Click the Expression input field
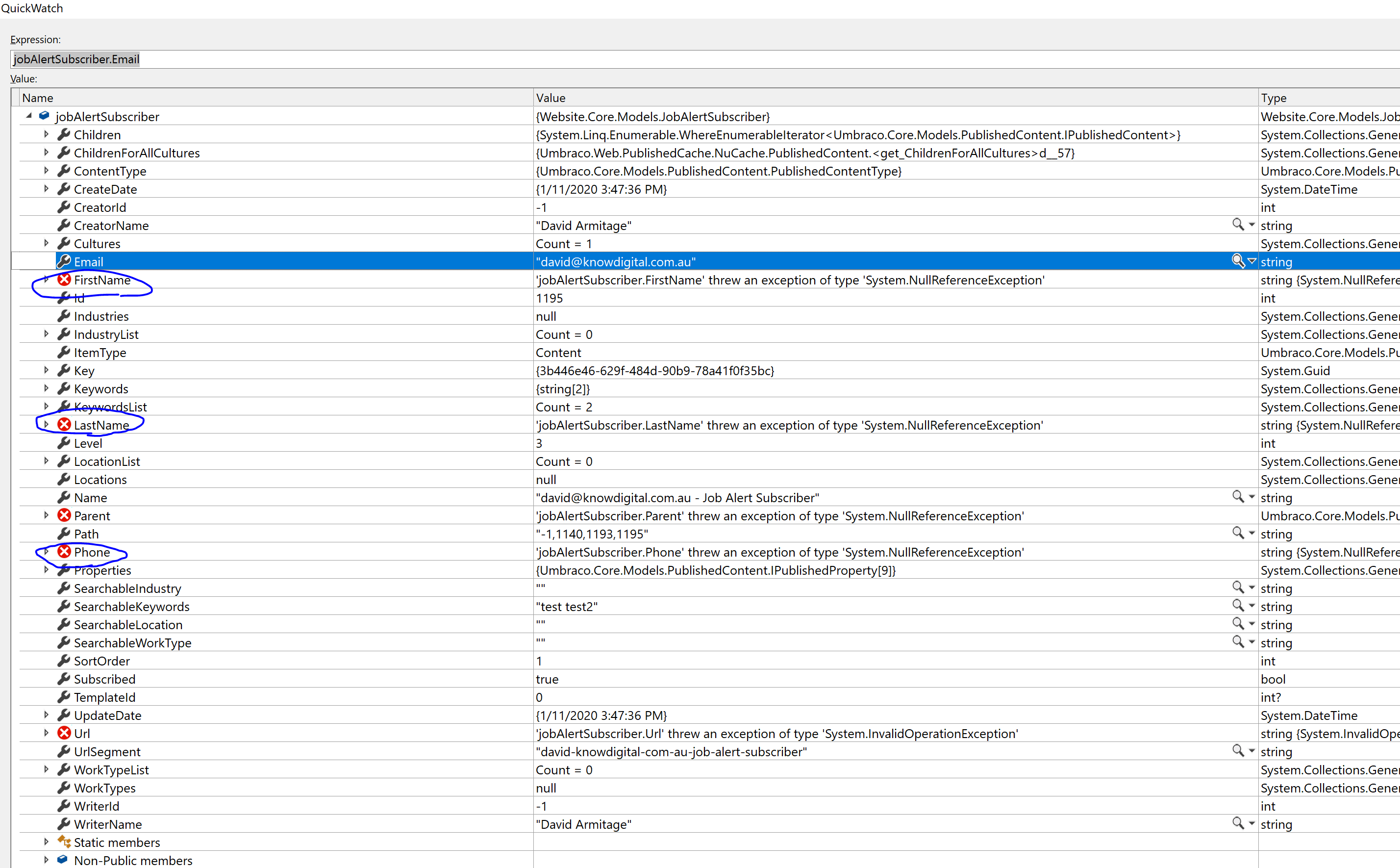The image size is (1400, 868). coord(705,59)
